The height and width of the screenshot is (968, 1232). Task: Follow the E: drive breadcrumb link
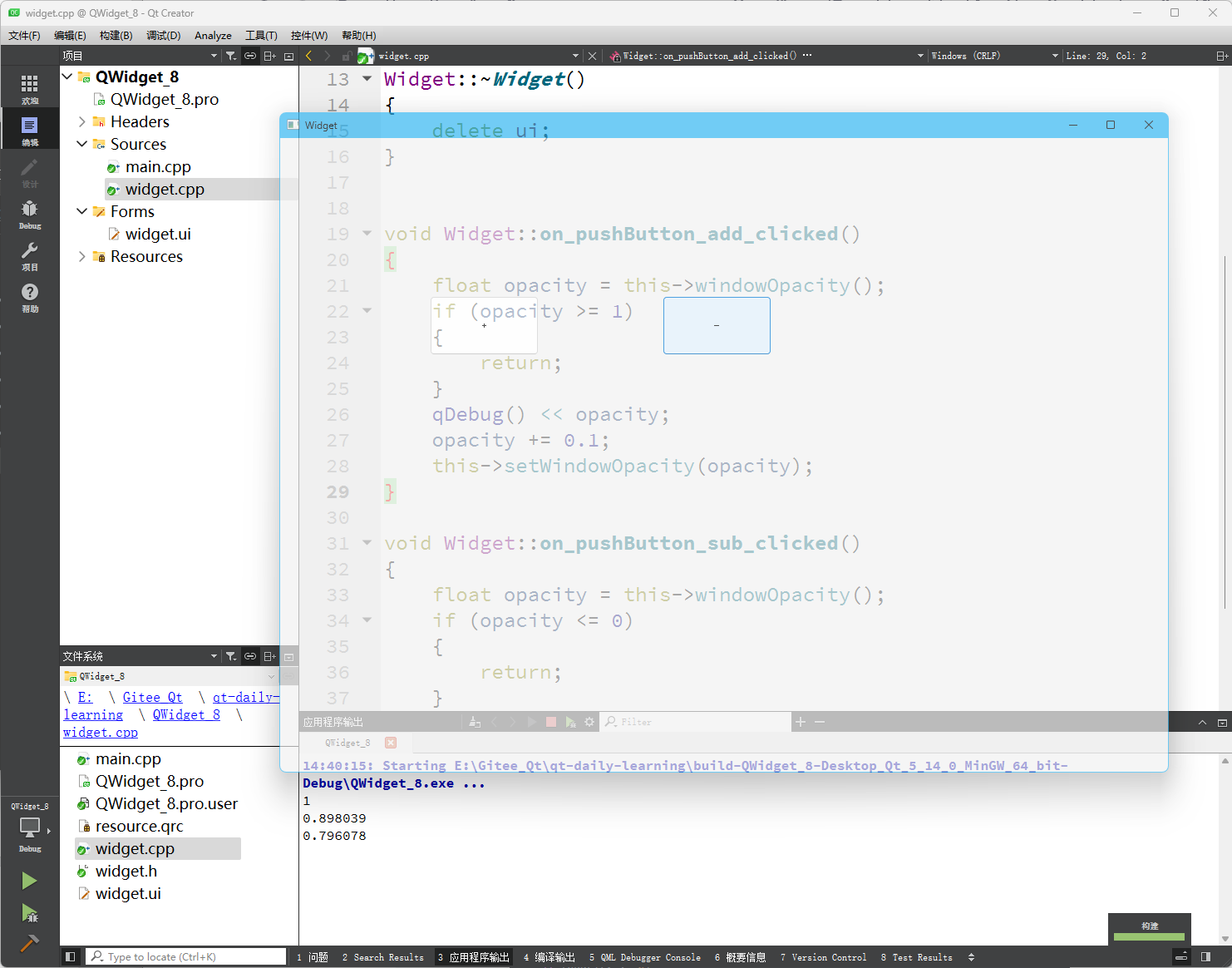85,697
